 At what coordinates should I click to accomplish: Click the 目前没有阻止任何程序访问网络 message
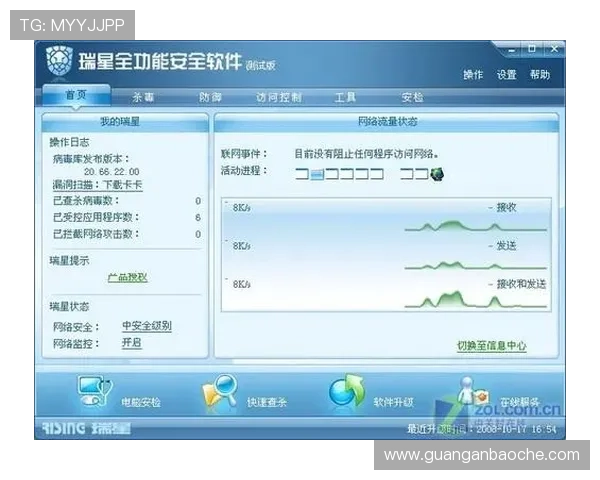pyautogui.click(x=367, y=154)
